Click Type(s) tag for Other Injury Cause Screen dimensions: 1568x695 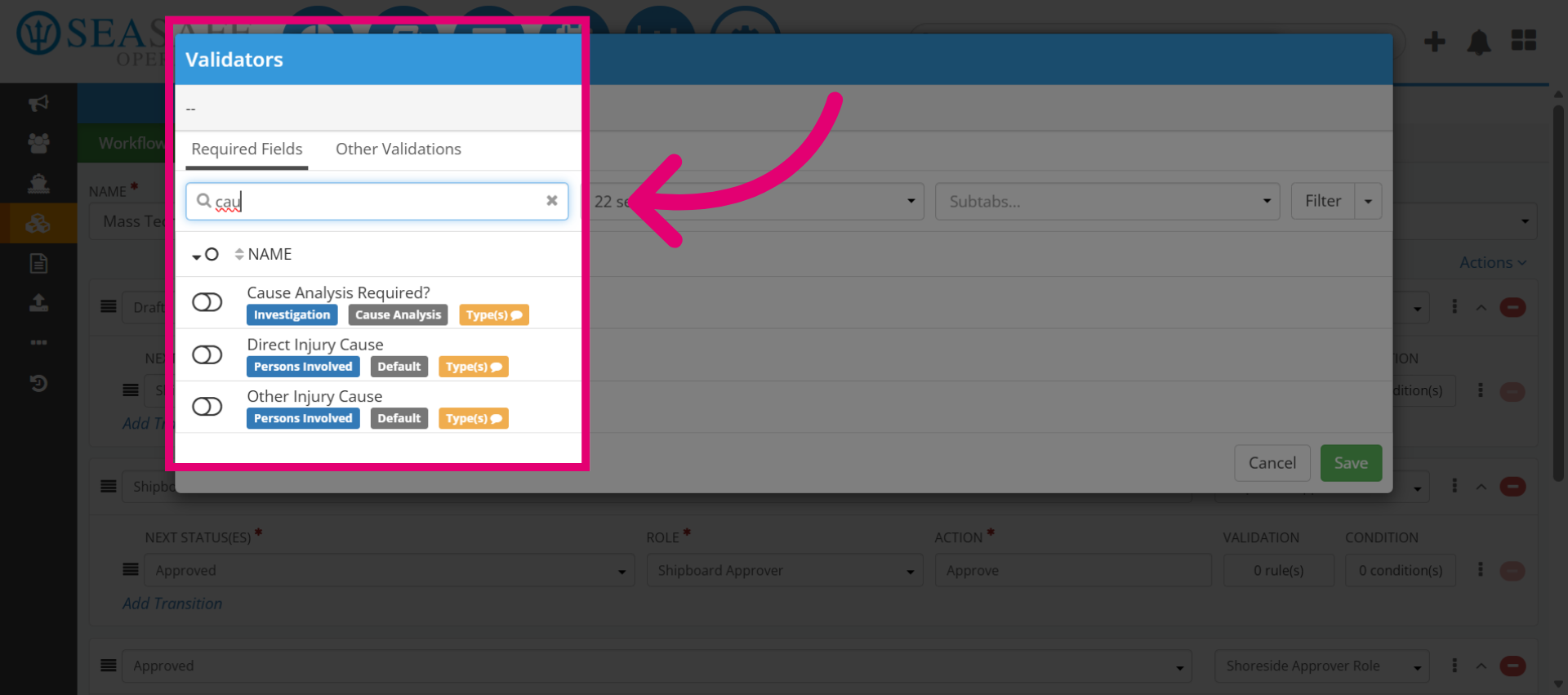(x=473, y=418)
